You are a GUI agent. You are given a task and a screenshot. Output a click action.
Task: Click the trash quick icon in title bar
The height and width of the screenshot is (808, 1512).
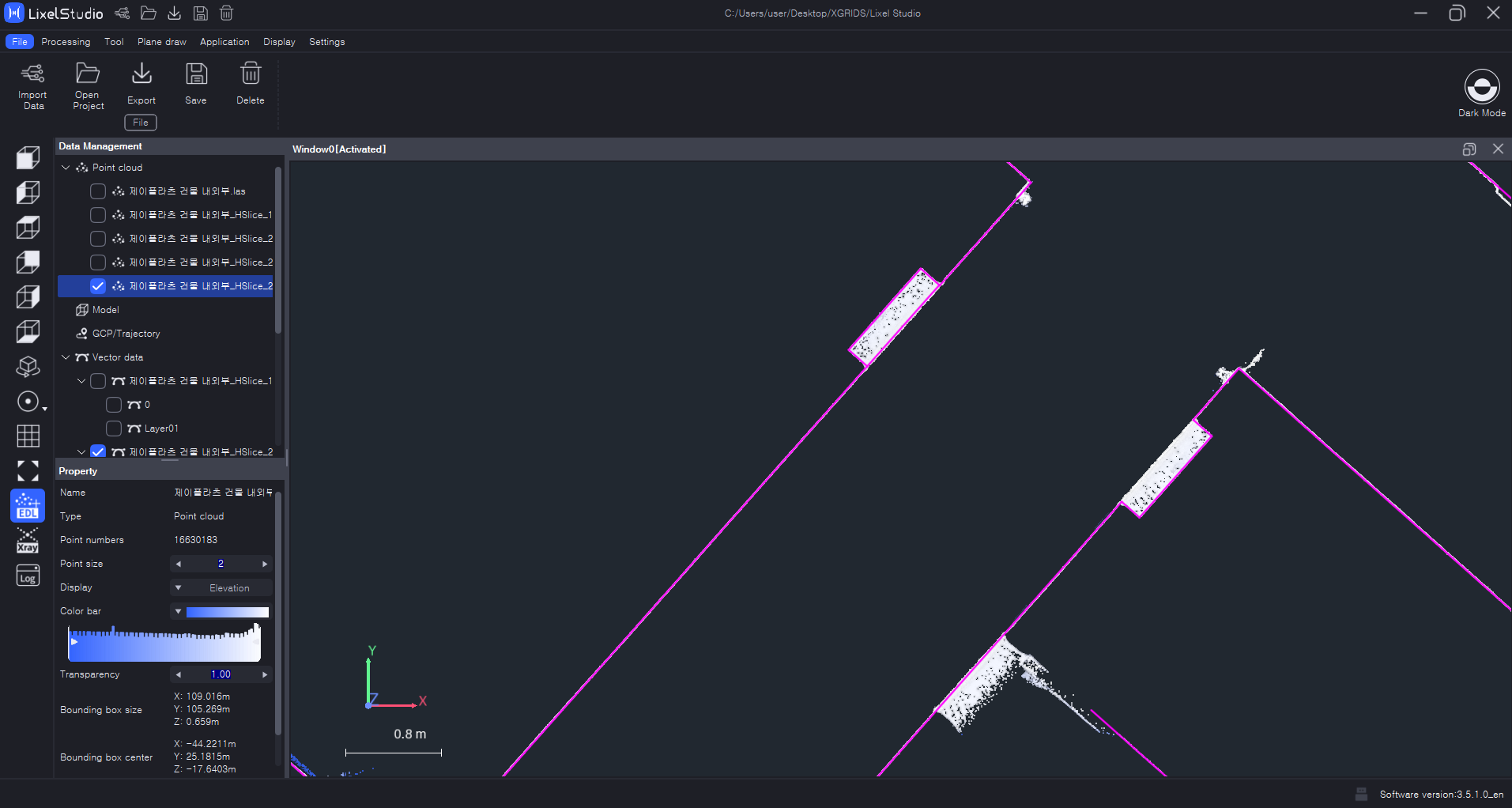(227, 13)
